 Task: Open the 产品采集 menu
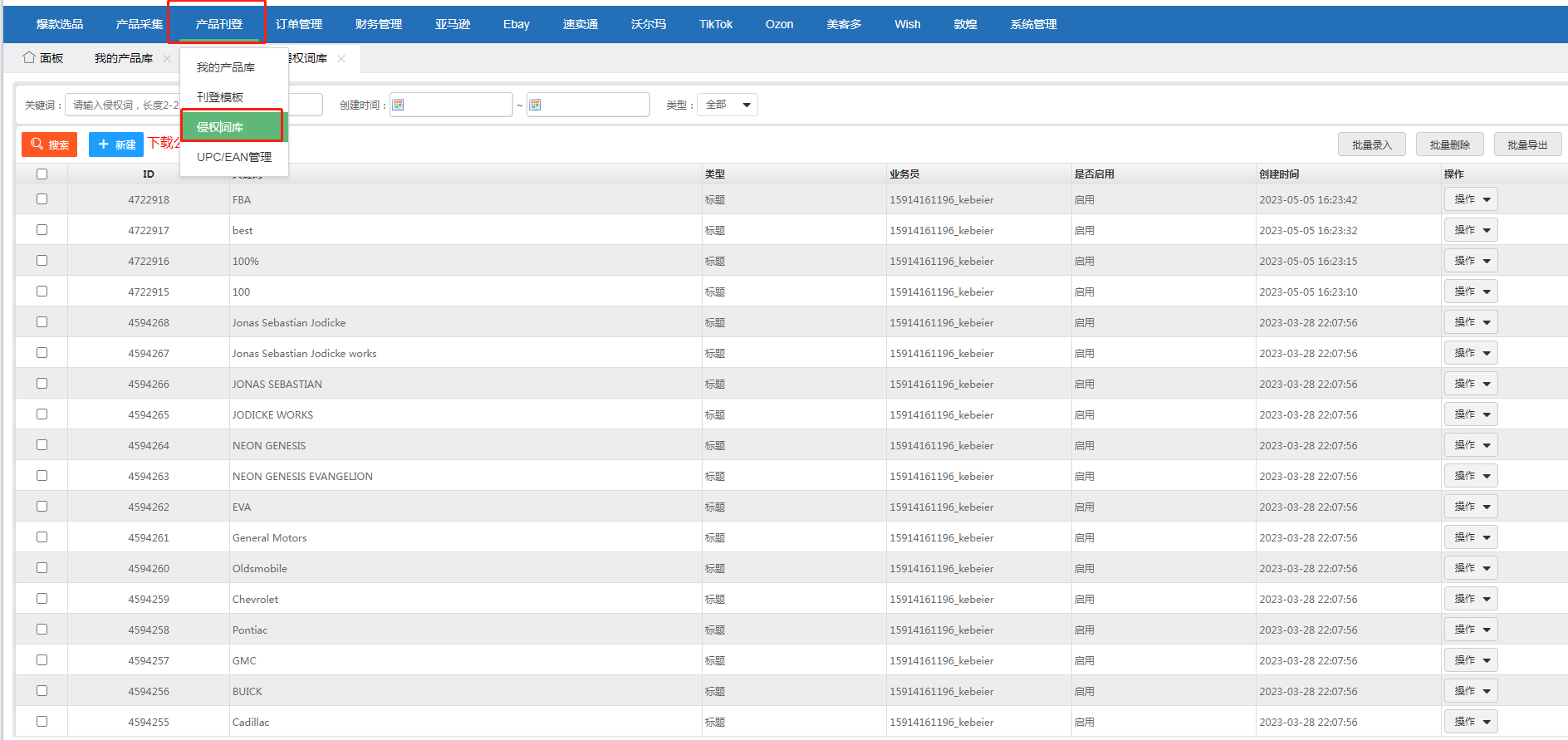pos(140,24)
